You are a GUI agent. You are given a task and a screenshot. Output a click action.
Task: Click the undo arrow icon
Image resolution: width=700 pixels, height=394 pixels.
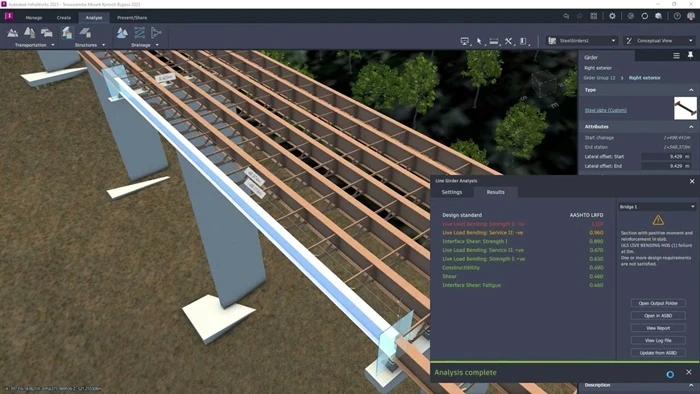pyautogui.click(x=566, y=16)
